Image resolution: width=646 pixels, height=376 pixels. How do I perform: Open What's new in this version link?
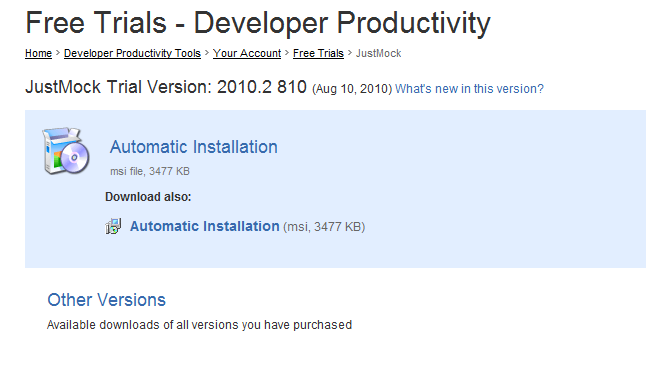[x=469, y=89]
